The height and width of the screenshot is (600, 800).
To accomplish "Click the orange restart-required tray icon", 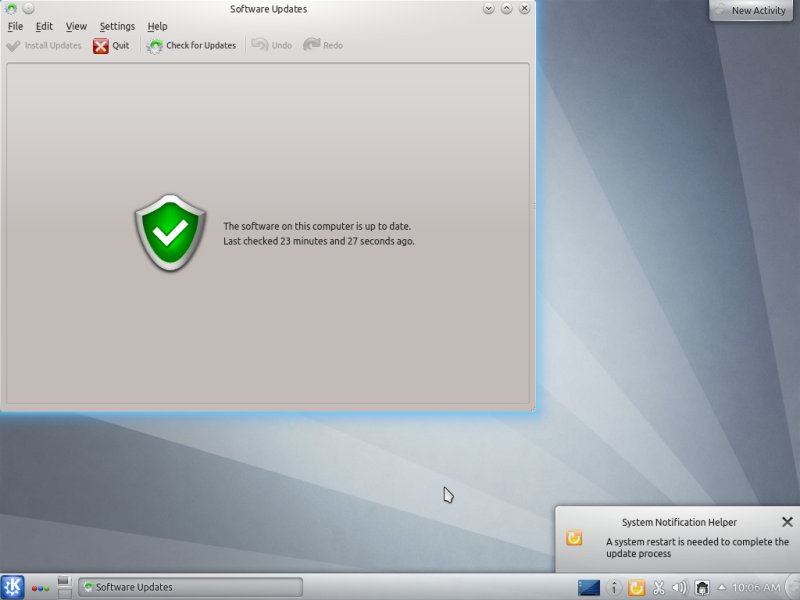I will pos(636,588).
